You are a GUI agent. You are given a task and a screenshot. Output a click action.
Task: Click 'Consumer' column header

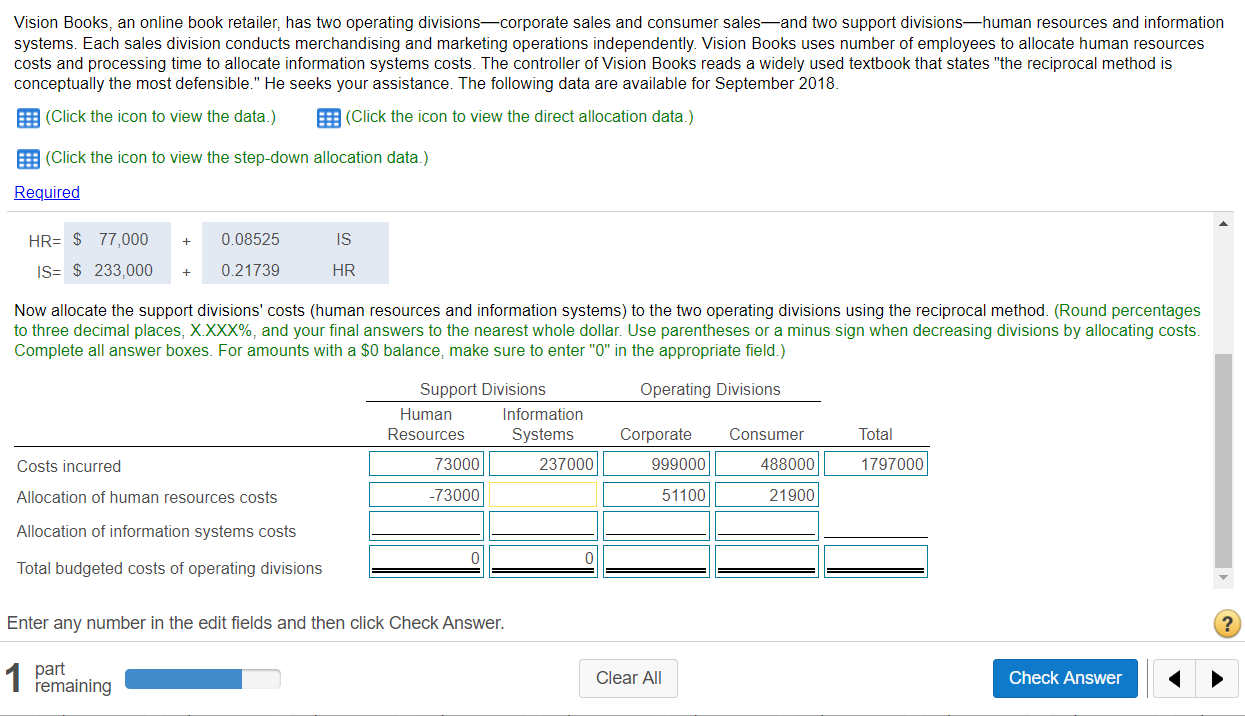click(766, 434)
